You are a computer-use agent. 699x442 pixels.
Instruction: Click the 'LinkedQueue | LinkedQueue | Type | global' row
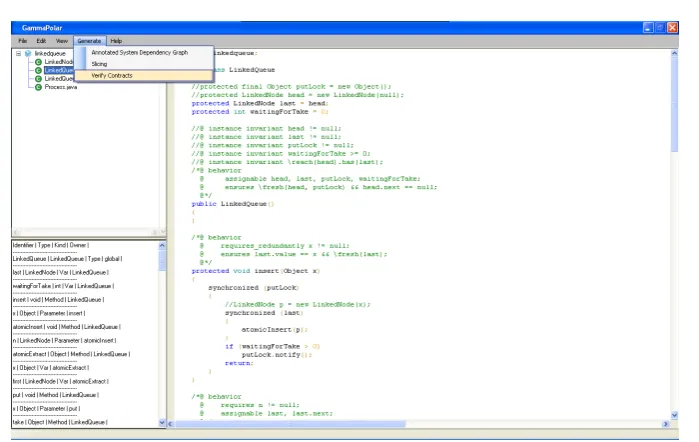tap(67, 259)
